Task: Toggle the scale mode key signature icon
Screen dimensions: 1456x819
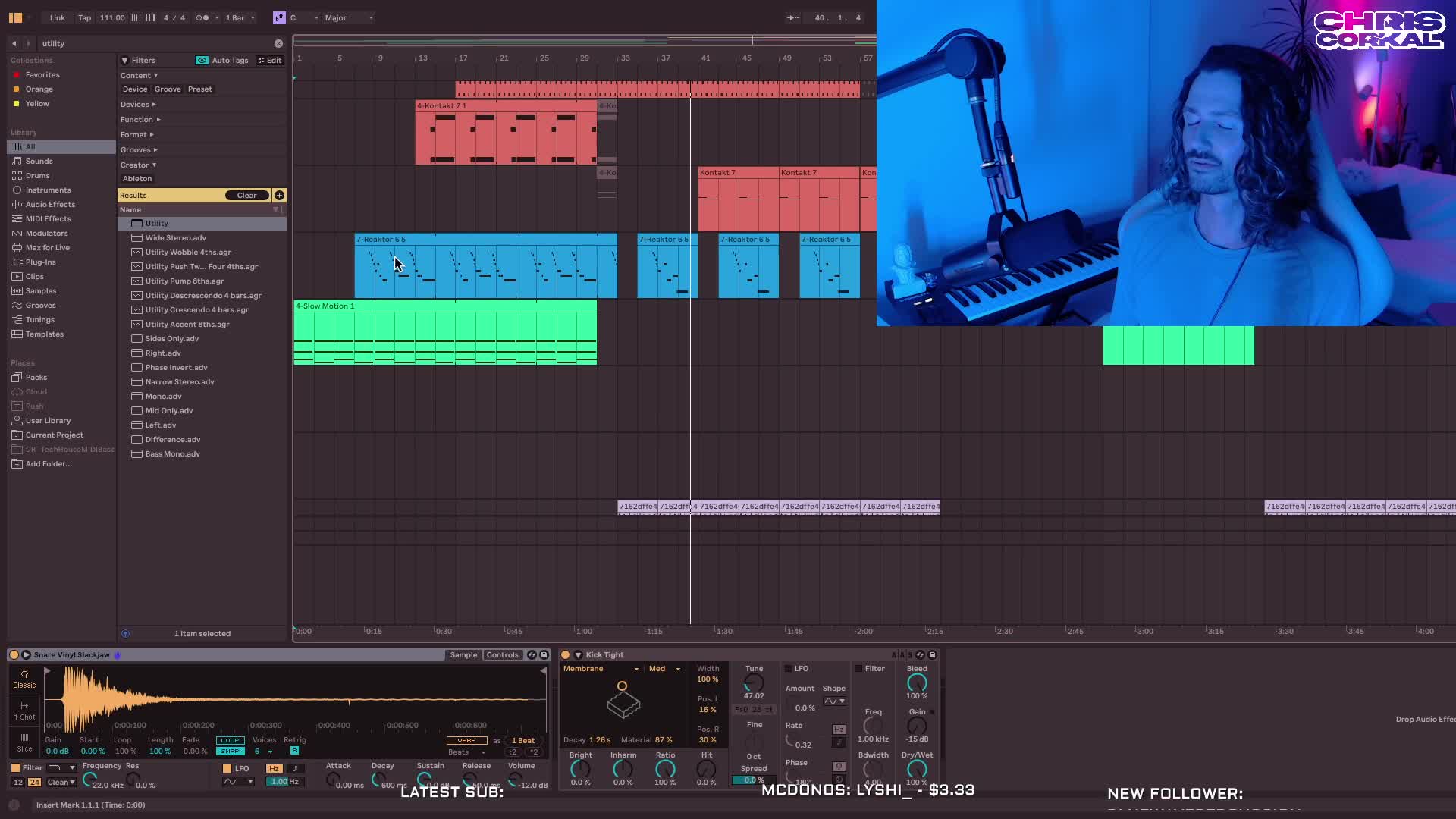Action: click(279, 17)
